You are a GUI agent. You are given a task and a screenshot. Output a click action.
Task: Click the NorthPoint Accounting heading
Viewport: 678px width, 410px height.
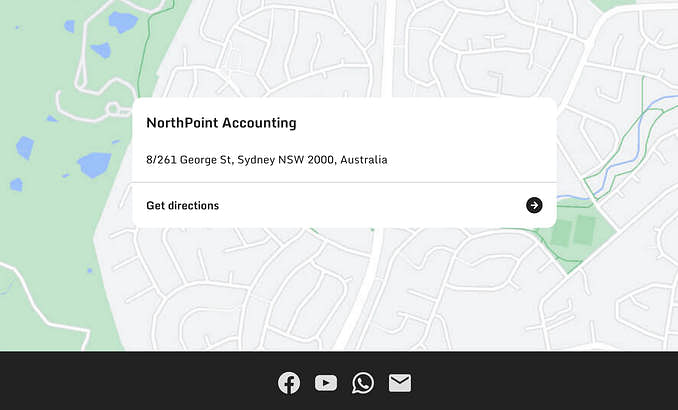(x=221, y=124)
